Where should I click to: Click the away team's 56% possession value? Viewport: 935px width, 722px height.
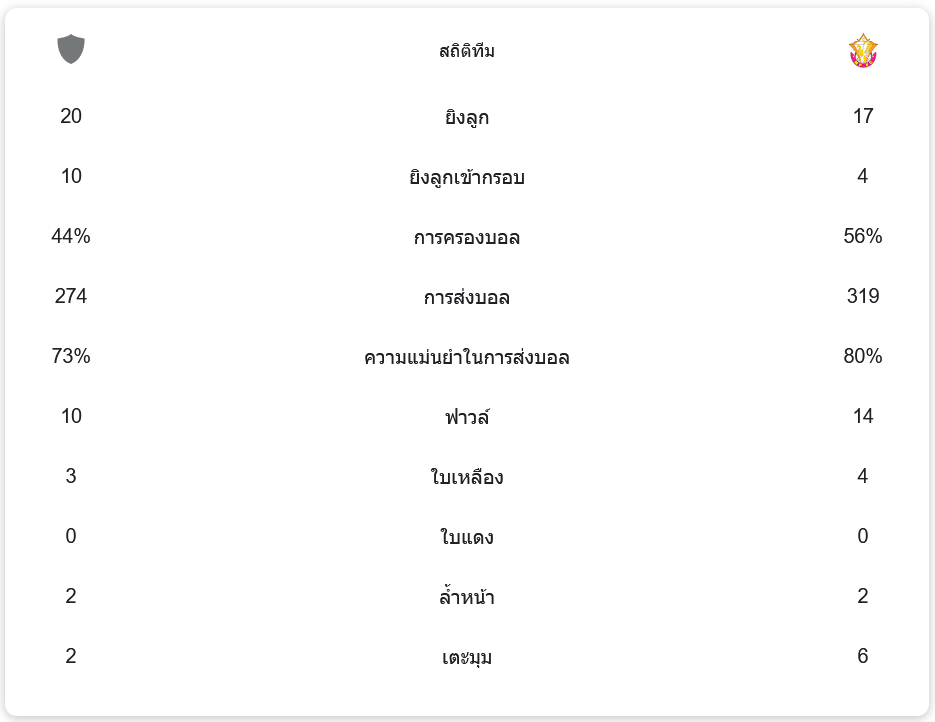tap(862, 237)
